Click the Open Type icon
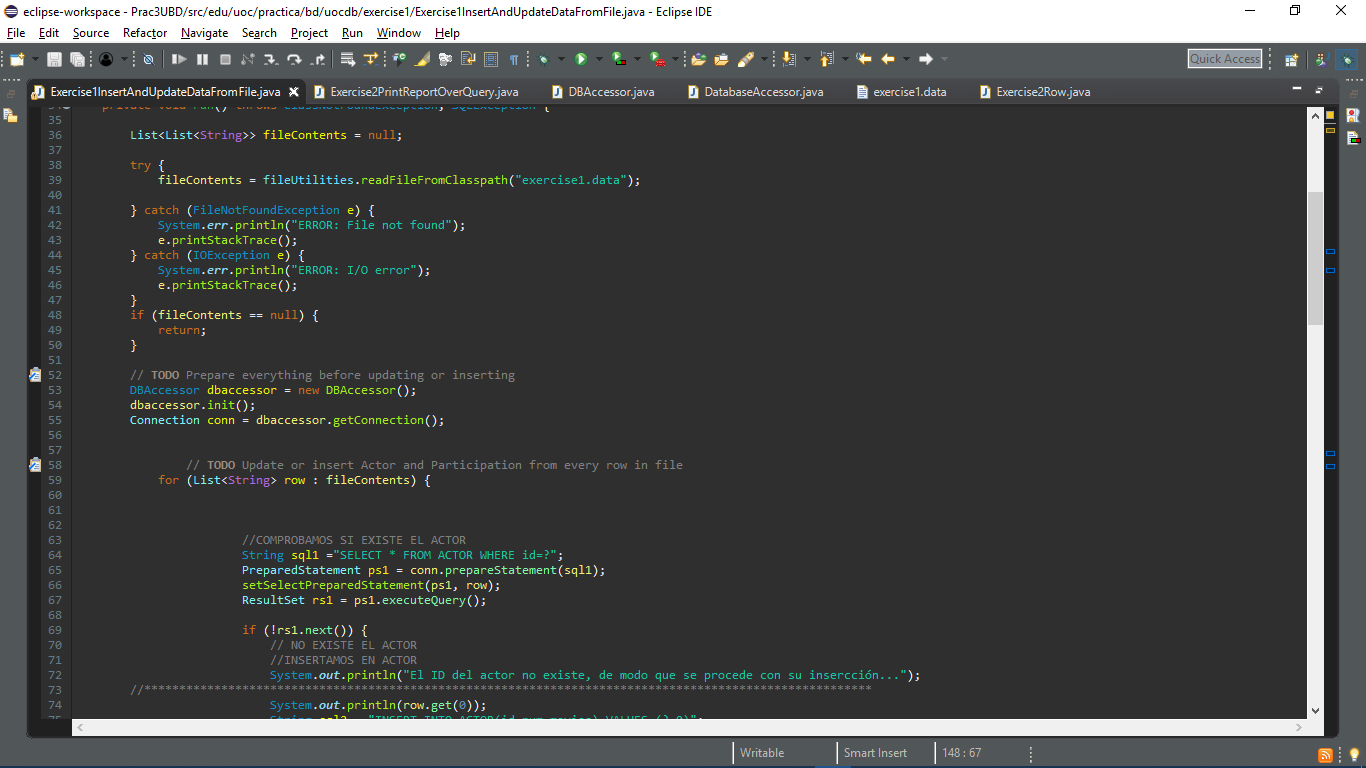This screenshot has width=1366, height=768. [x=698, y=59]
